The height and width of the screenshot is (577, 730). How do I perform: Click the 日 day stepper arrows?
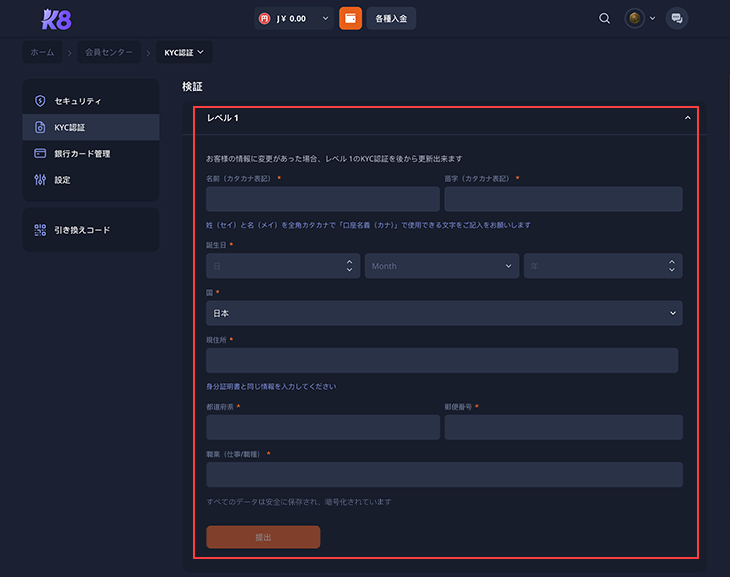pyautogui.click(x=349, y=266)
